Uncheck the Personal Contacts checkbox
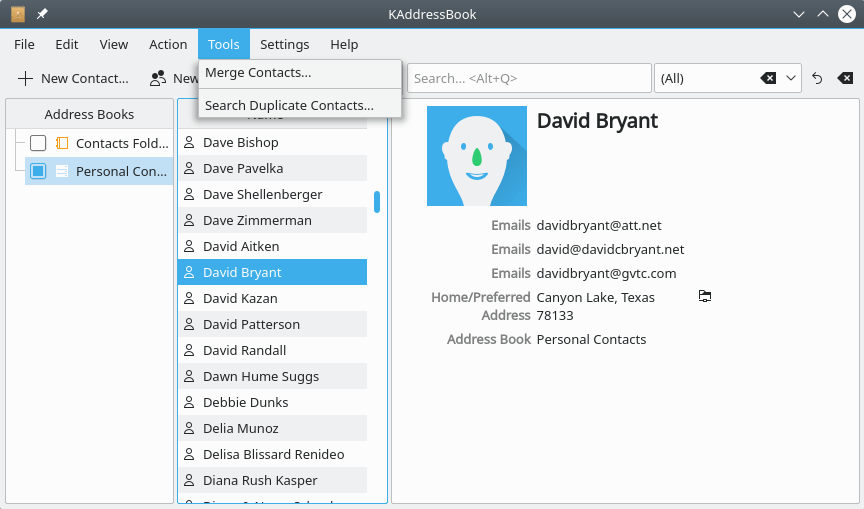864x509 pixels. 38,171
